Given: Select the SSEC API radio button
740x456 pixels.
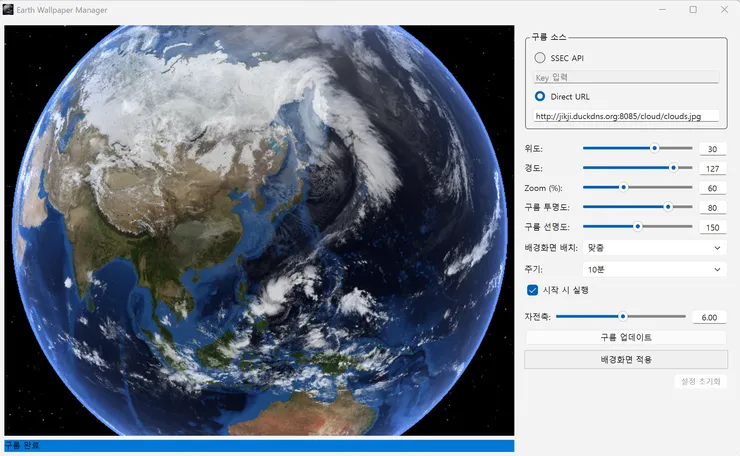Looking at the screenshot, I should click(x=539, y=58).
